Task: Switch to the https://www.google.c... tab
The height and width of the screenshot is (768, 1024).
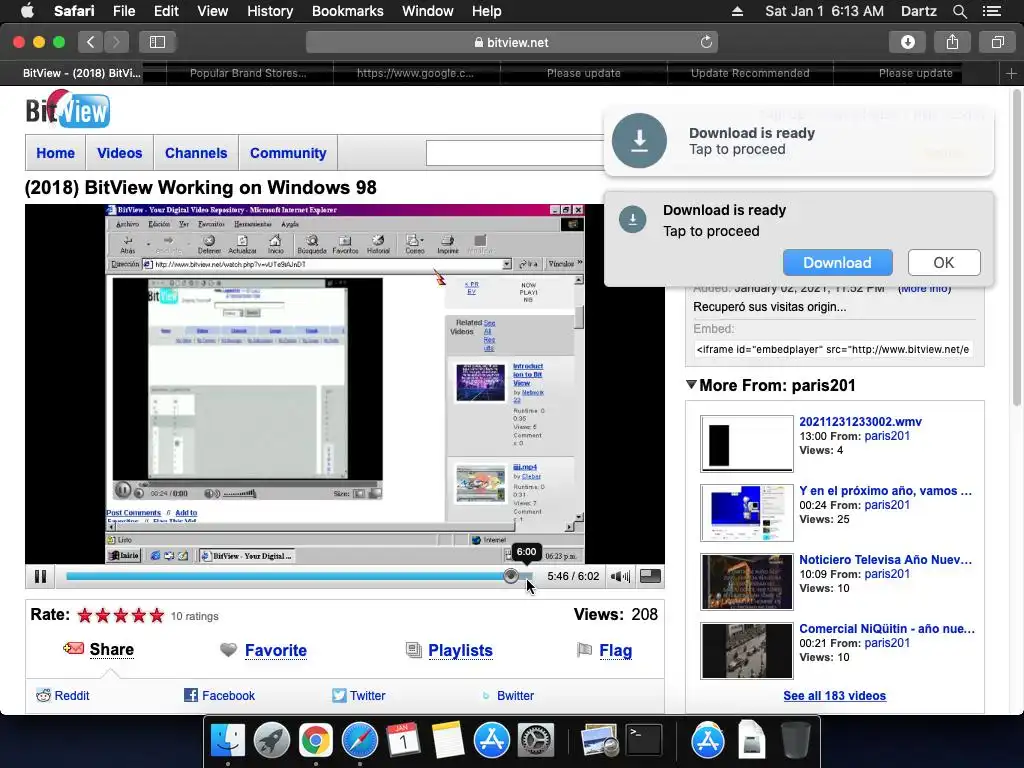Action: [x=415, y=73]
